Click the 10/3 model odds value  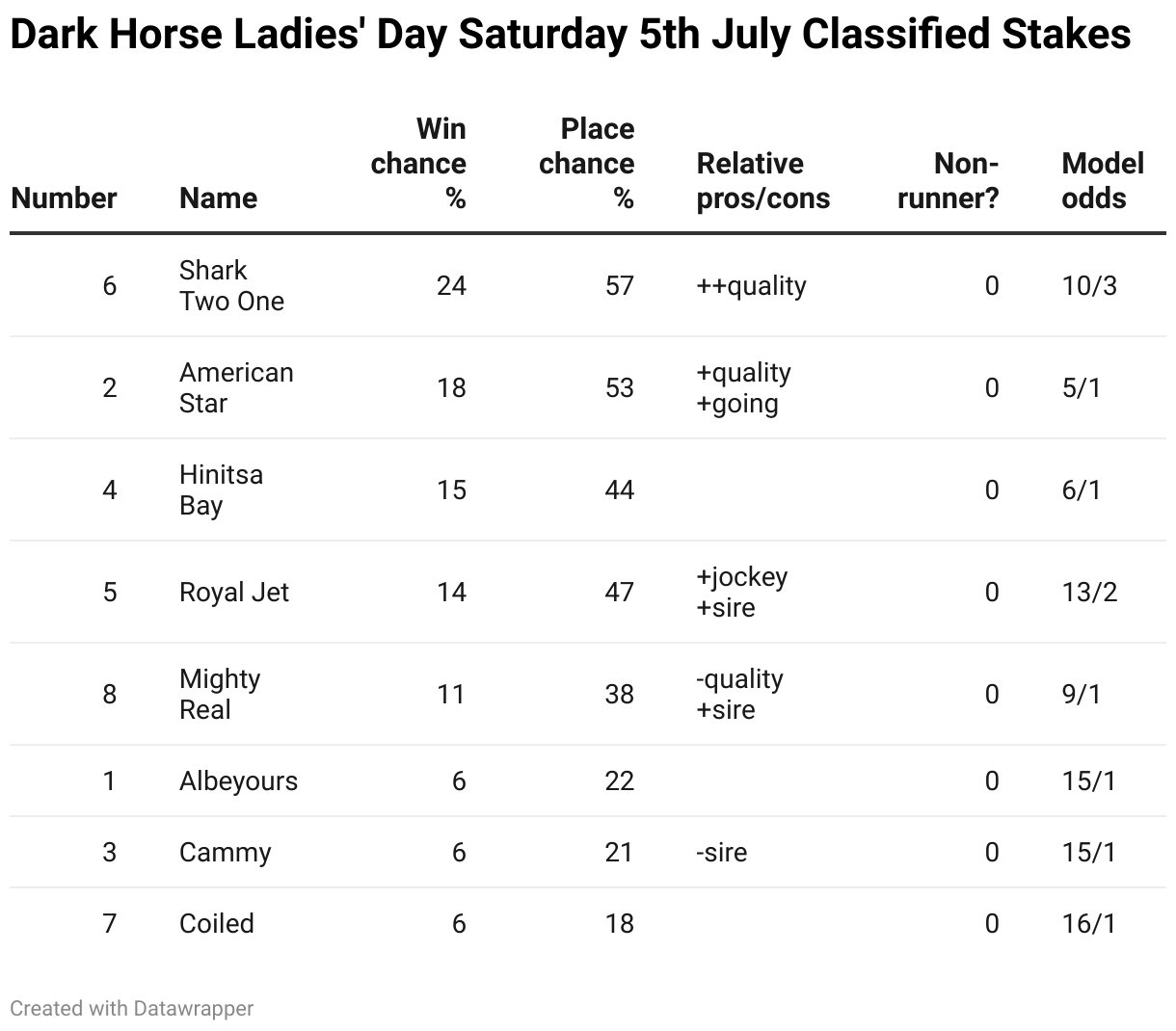click(x=1089, y=285)
